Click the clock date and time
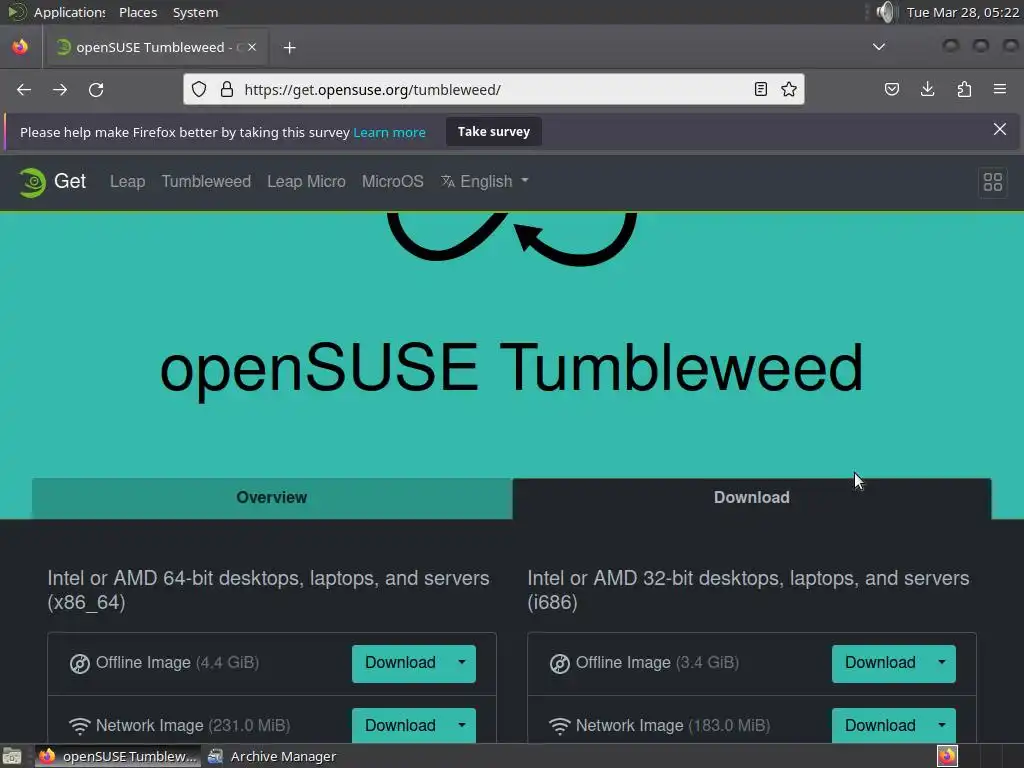The width and height of the screenshot is (1024, 768). (963, 12)
